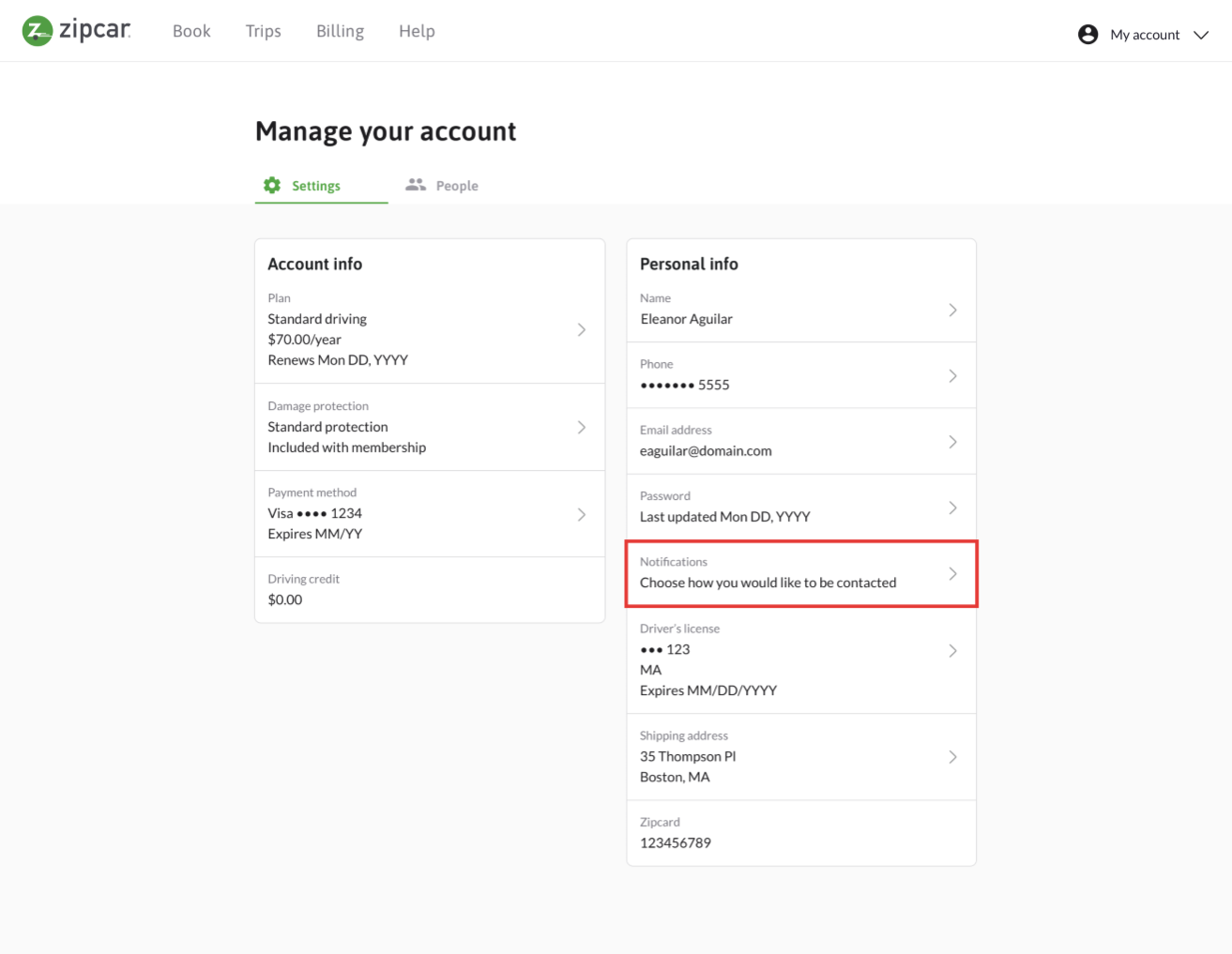Switch to the People tab

442,186
